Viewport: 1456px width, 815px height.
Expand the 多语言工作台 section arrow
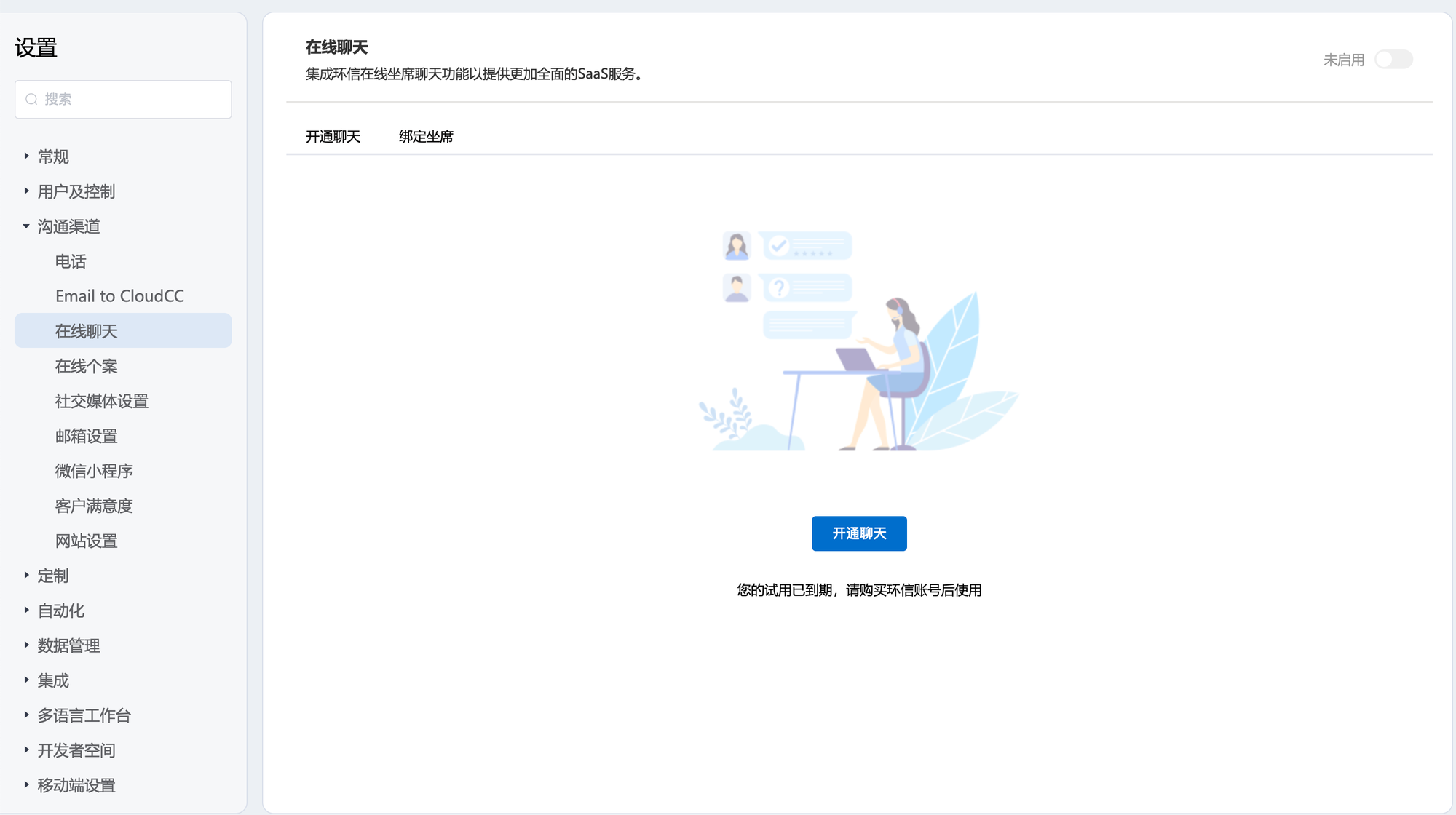(26, 715)
